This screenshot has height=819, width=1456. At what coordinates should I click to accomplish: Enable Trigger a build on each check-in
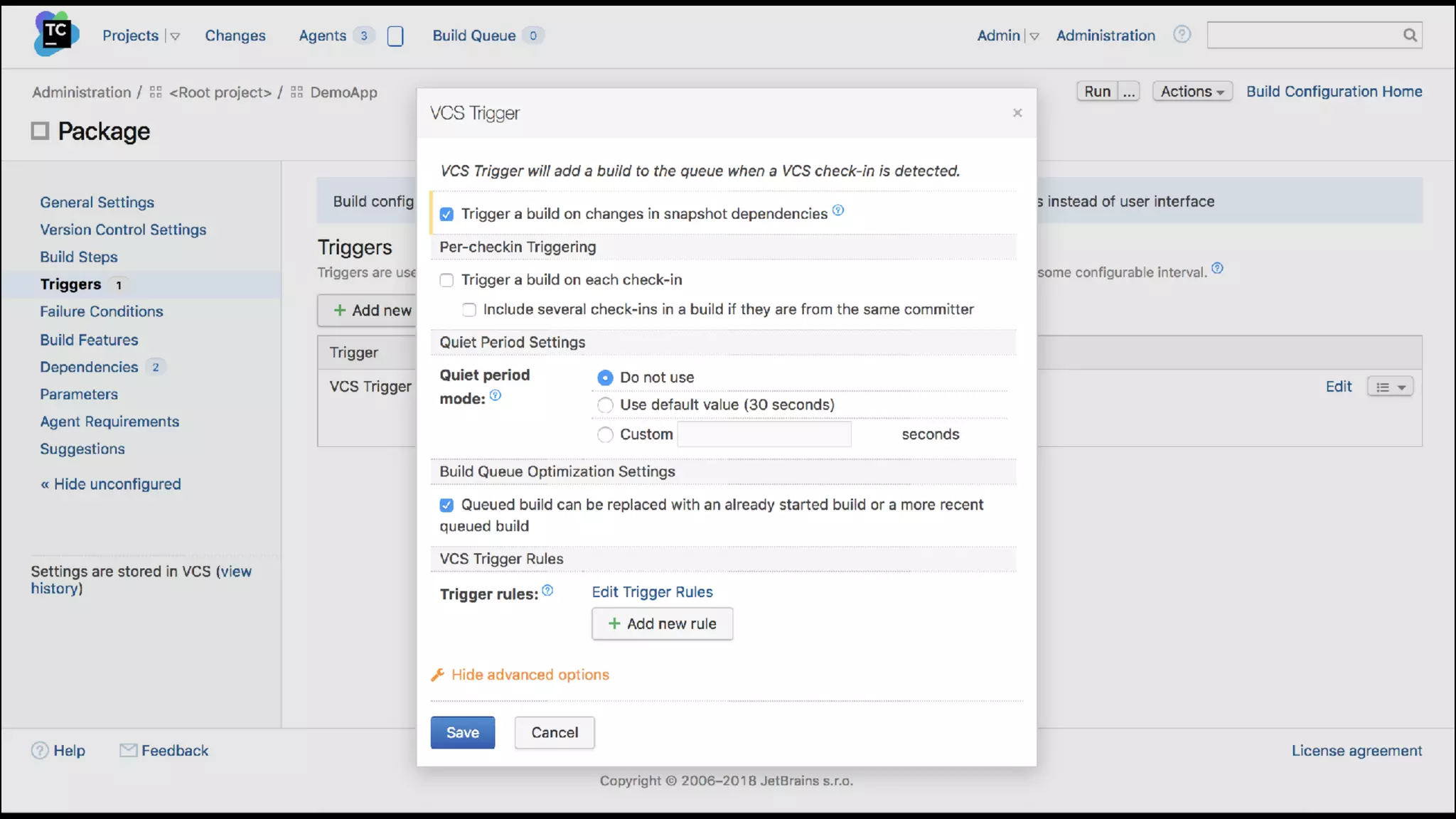(x=446, y=280)
